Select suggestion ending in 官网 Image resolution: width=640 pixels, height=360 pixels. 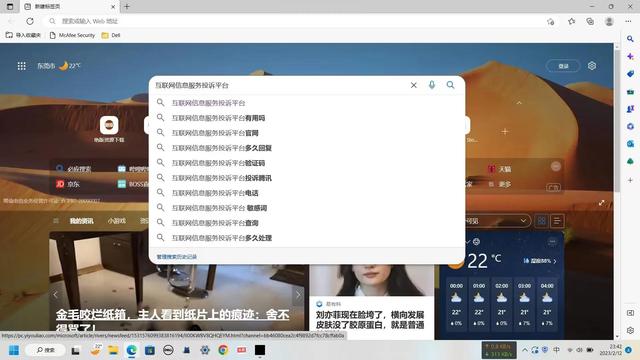pyautogui.click(x=307, y=133)
